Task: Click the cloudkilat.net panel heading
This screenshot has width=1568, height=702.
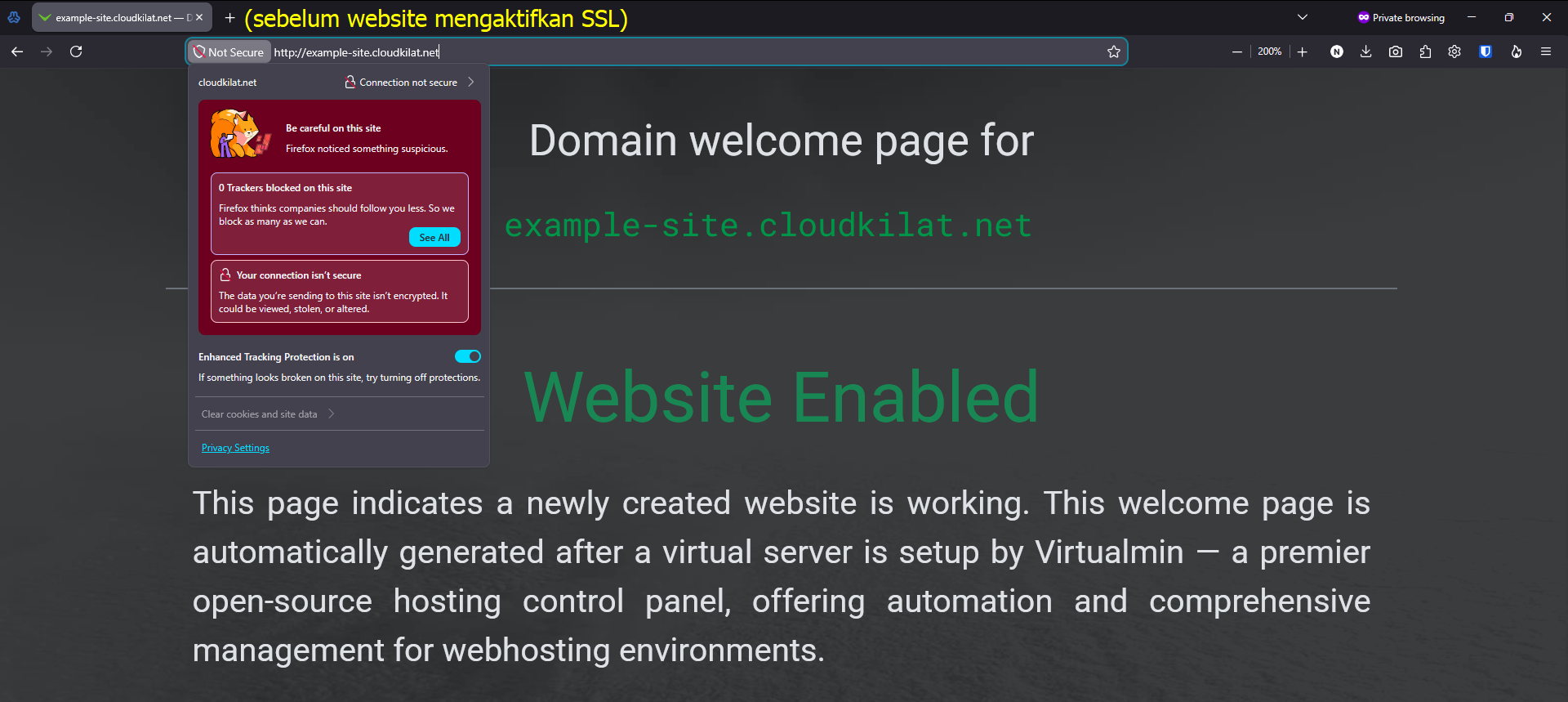Action: [x=227, y=83]
